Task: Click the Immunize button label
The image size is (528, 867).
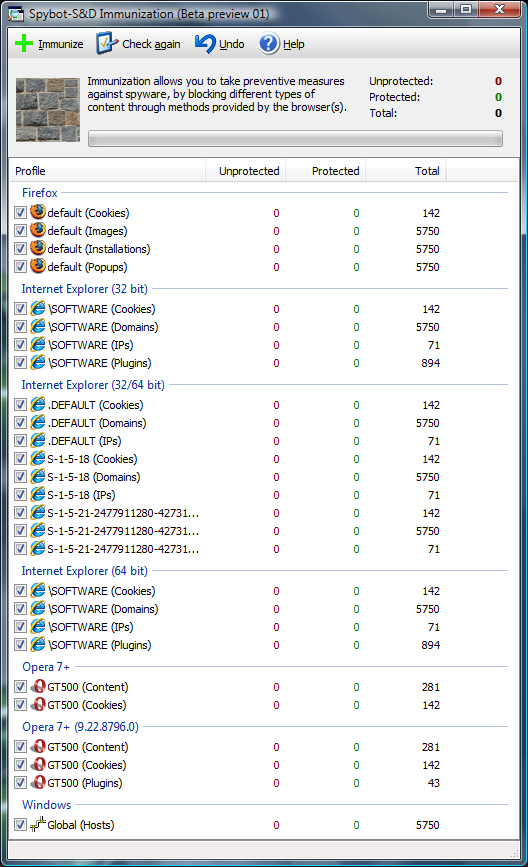Action: pos(61,44)
